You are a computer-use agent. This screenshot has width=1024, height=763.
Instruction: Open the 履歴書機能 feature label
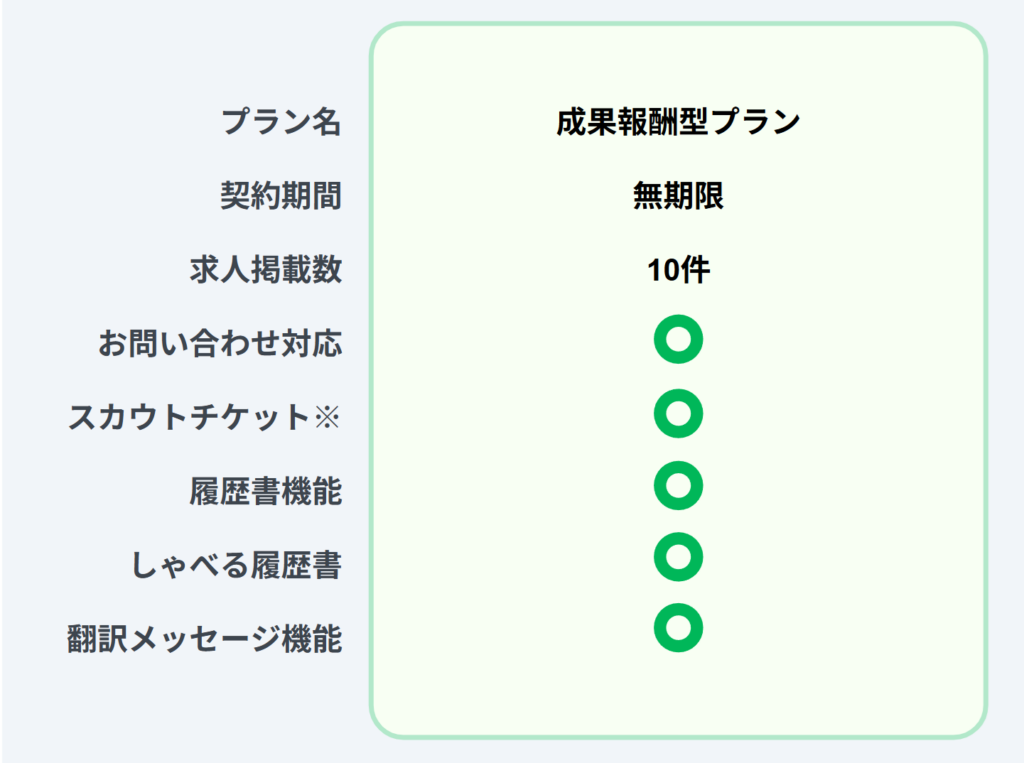click(x=266, y=491)
